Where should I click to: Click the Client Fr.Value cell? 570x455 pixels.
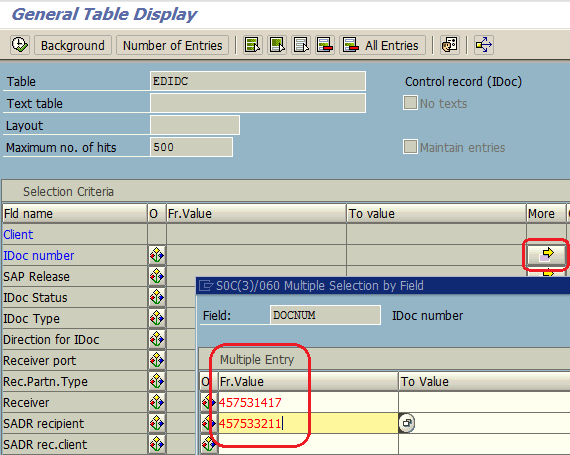pos(256,234)
